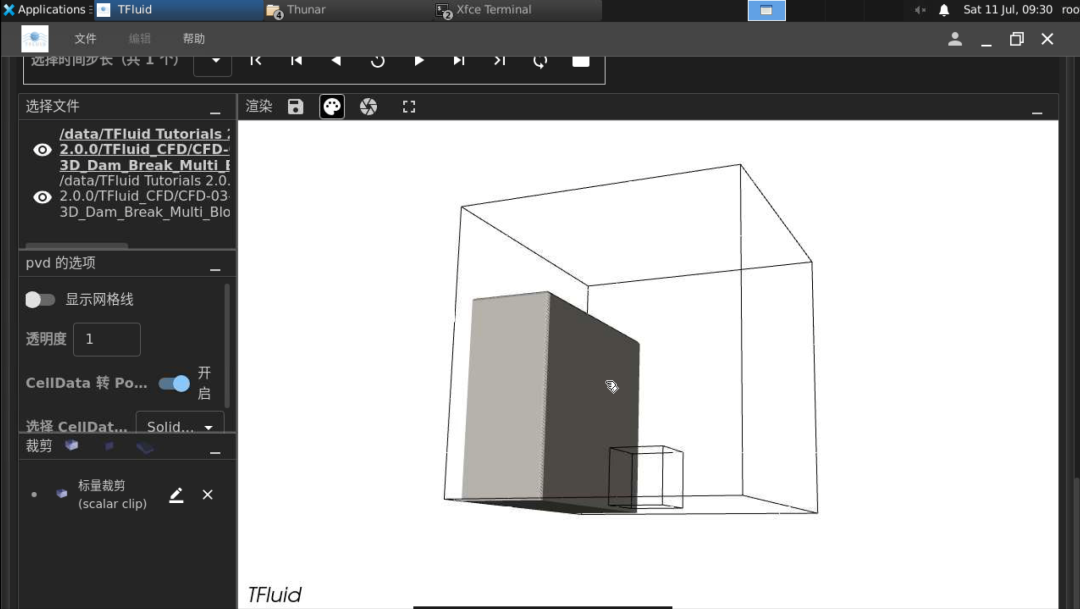Select the bold underlined 3D_Dam_Break file entry

(145, 149)
